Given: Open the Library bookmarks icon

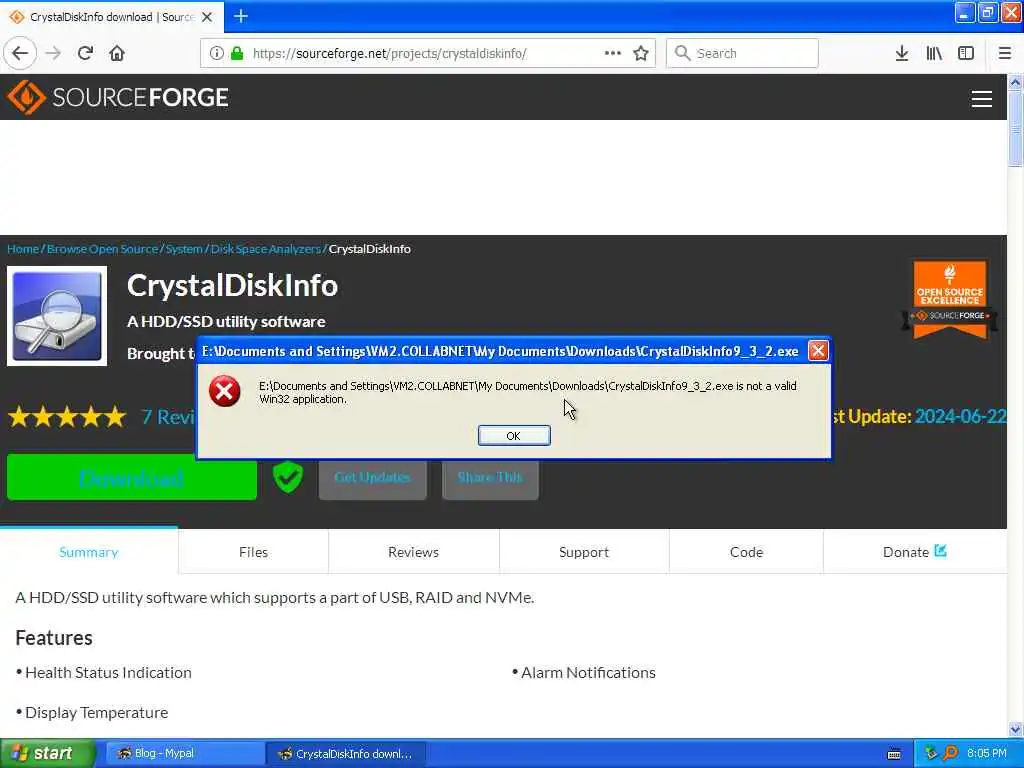Looking at the screenshot, I should coord(934,53).
